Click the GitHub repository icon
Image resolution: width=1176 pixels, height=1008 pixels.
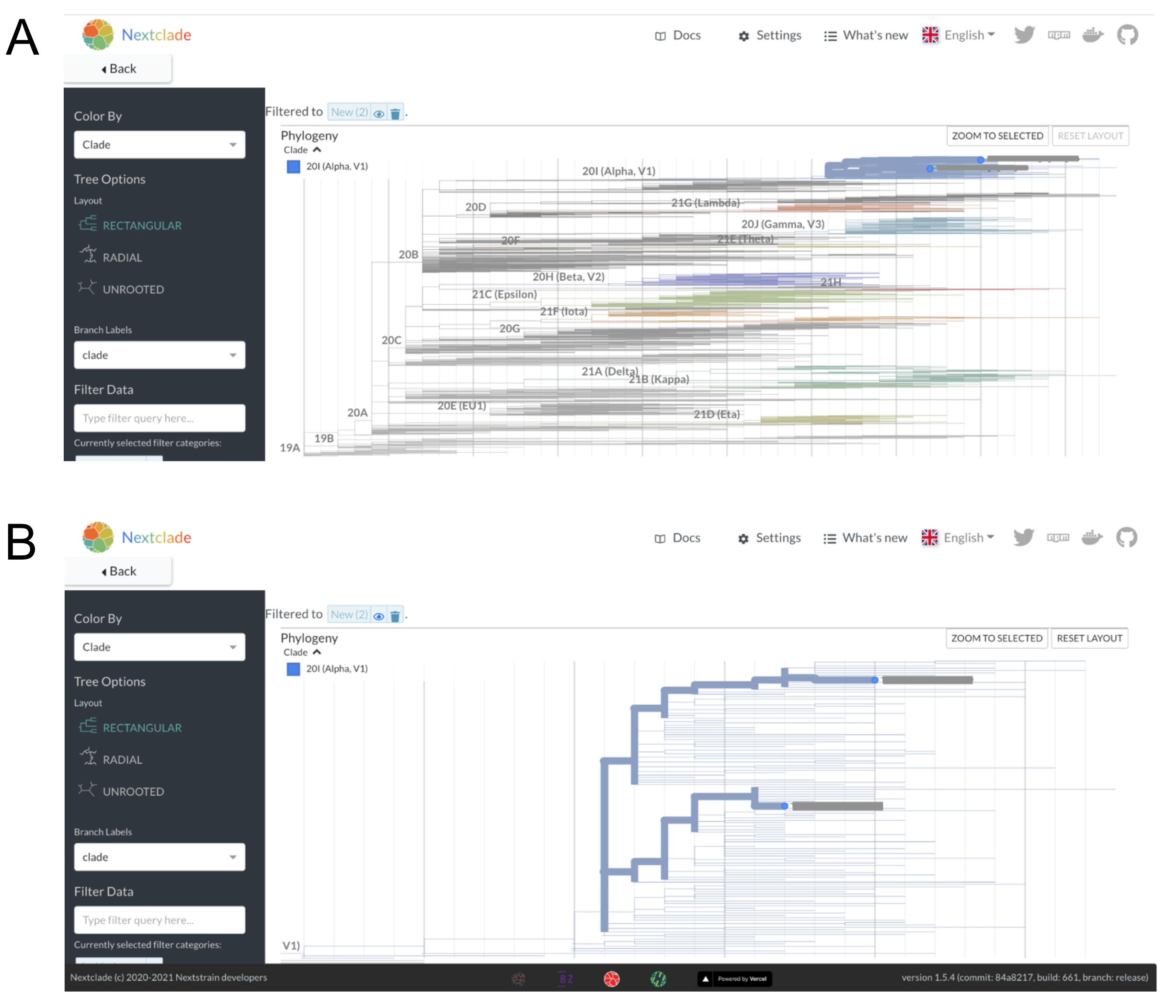(1128, 35)
